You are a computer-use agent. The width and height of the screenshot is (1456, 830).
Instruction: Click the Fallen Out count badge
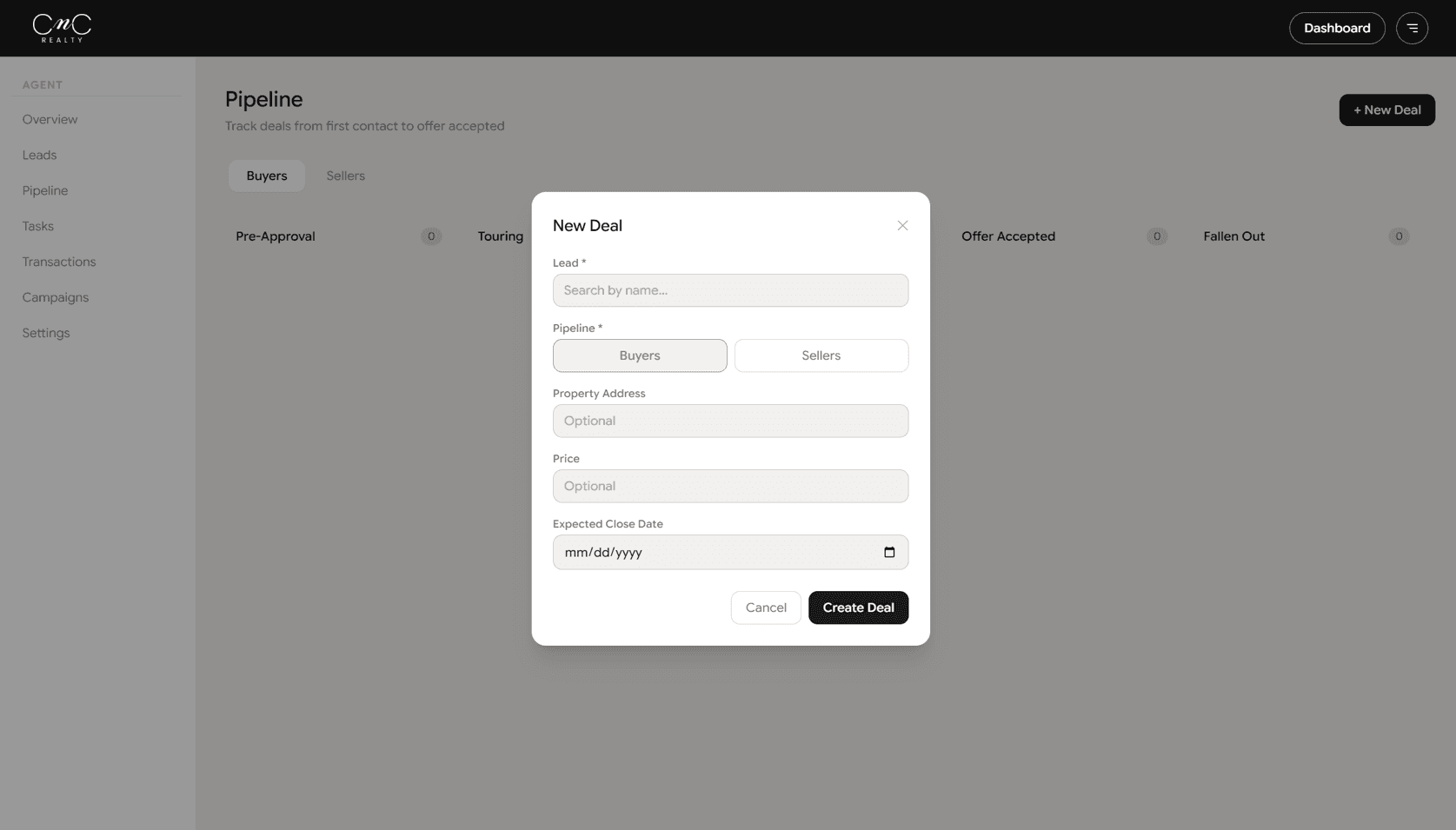pyautogui.click(x=1399, y=236)
